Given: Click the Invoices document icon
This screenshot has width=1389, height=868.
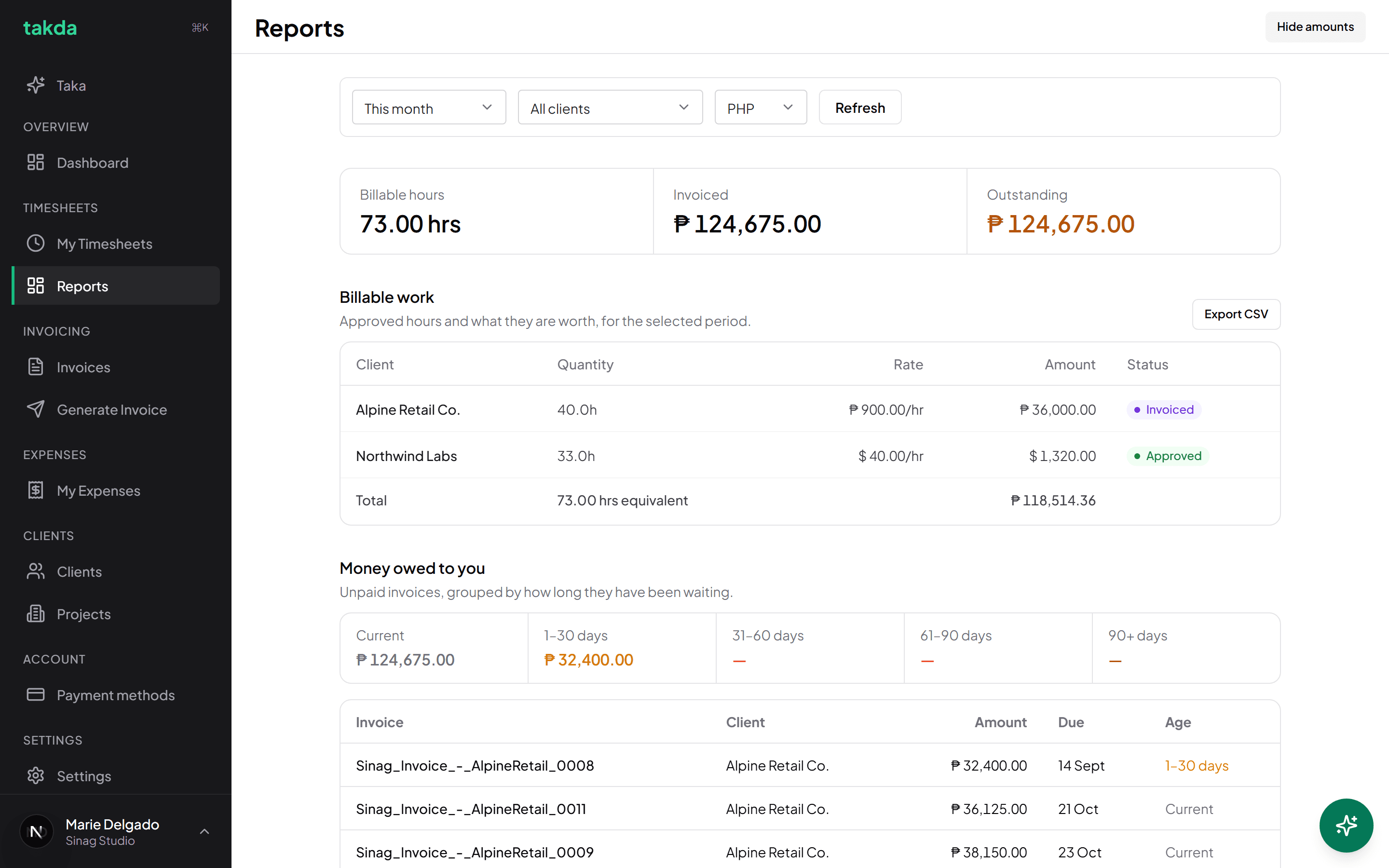Looking at the screenshot, I should [36, 367].
